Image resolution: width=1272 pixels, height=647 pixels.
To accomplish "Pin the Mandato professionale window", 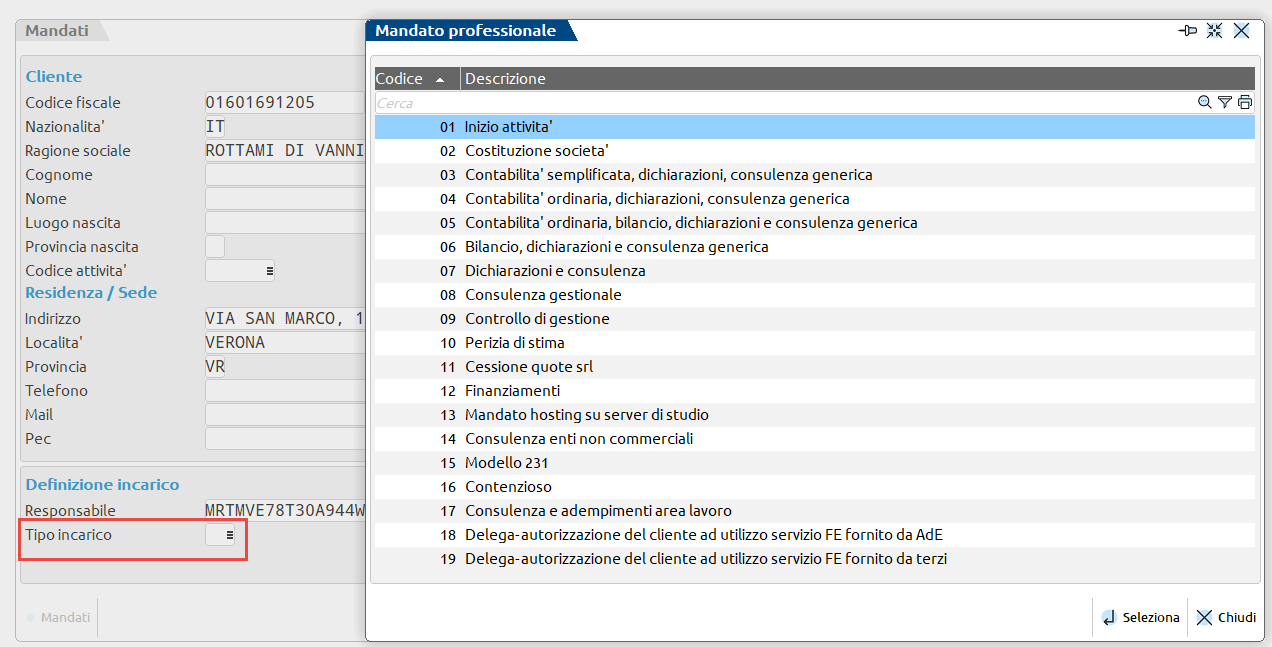I will point(1188,31).
